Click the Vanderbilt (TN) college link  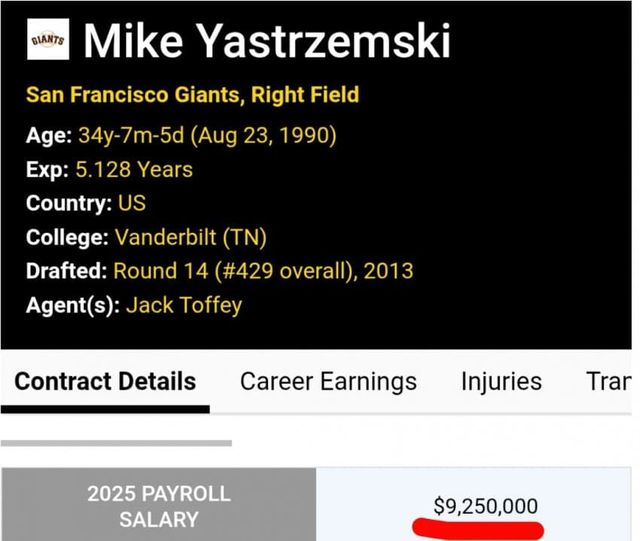pyautogui.click(x=191, y=237)
